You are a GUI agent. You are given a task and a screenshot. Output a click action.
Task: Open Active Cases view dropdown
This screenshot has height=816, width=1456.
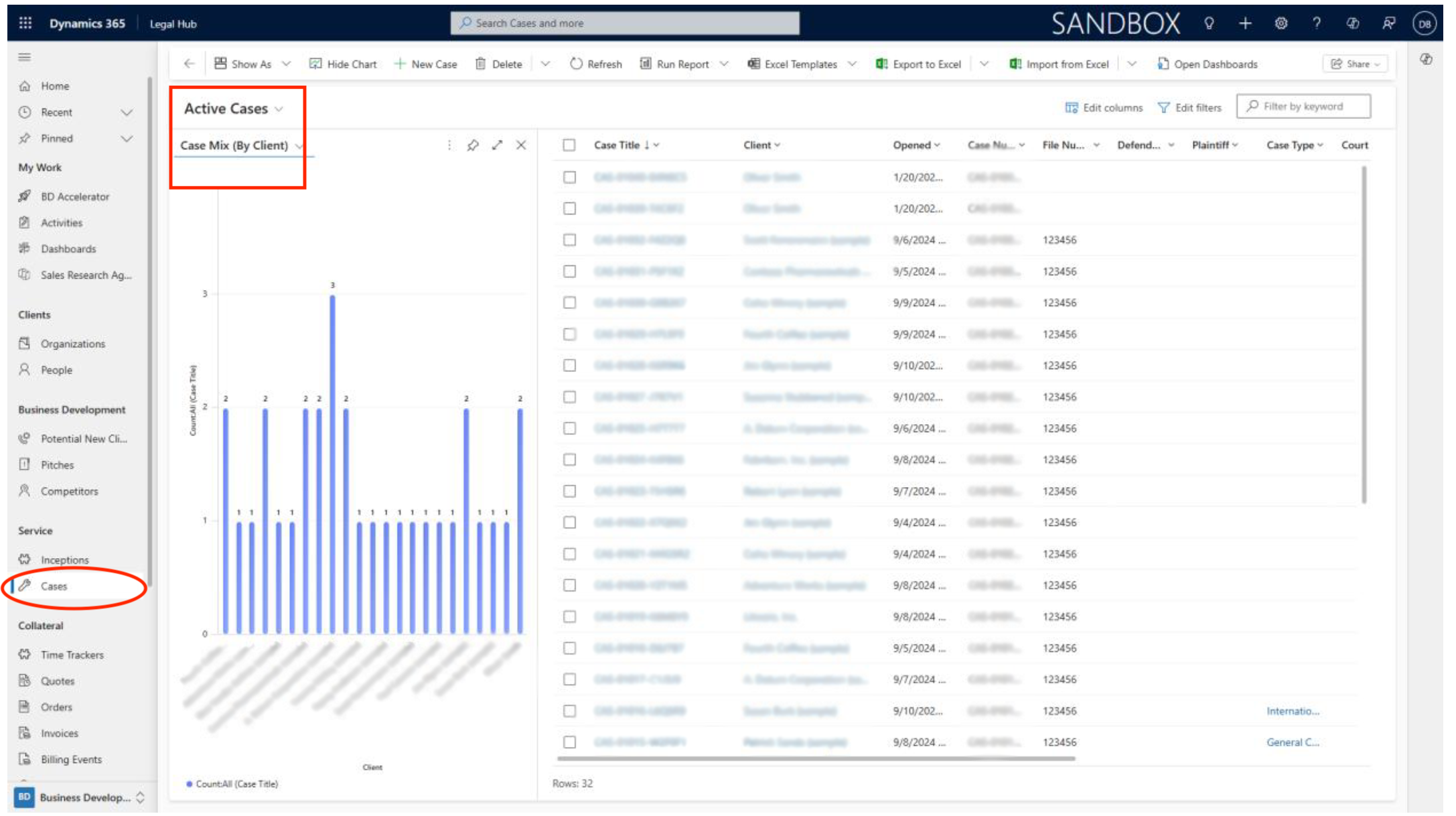click(x=233, y=109)
